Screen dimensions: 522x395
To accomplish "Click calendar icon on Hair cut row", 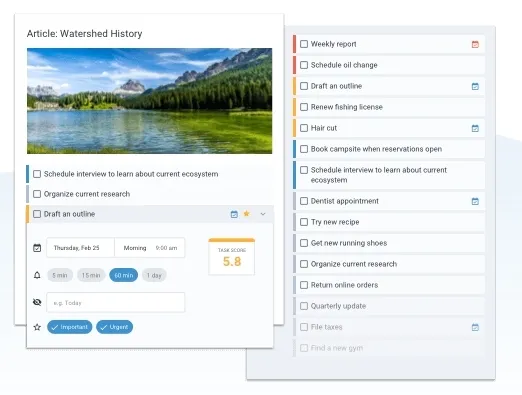I will point(475,128).
